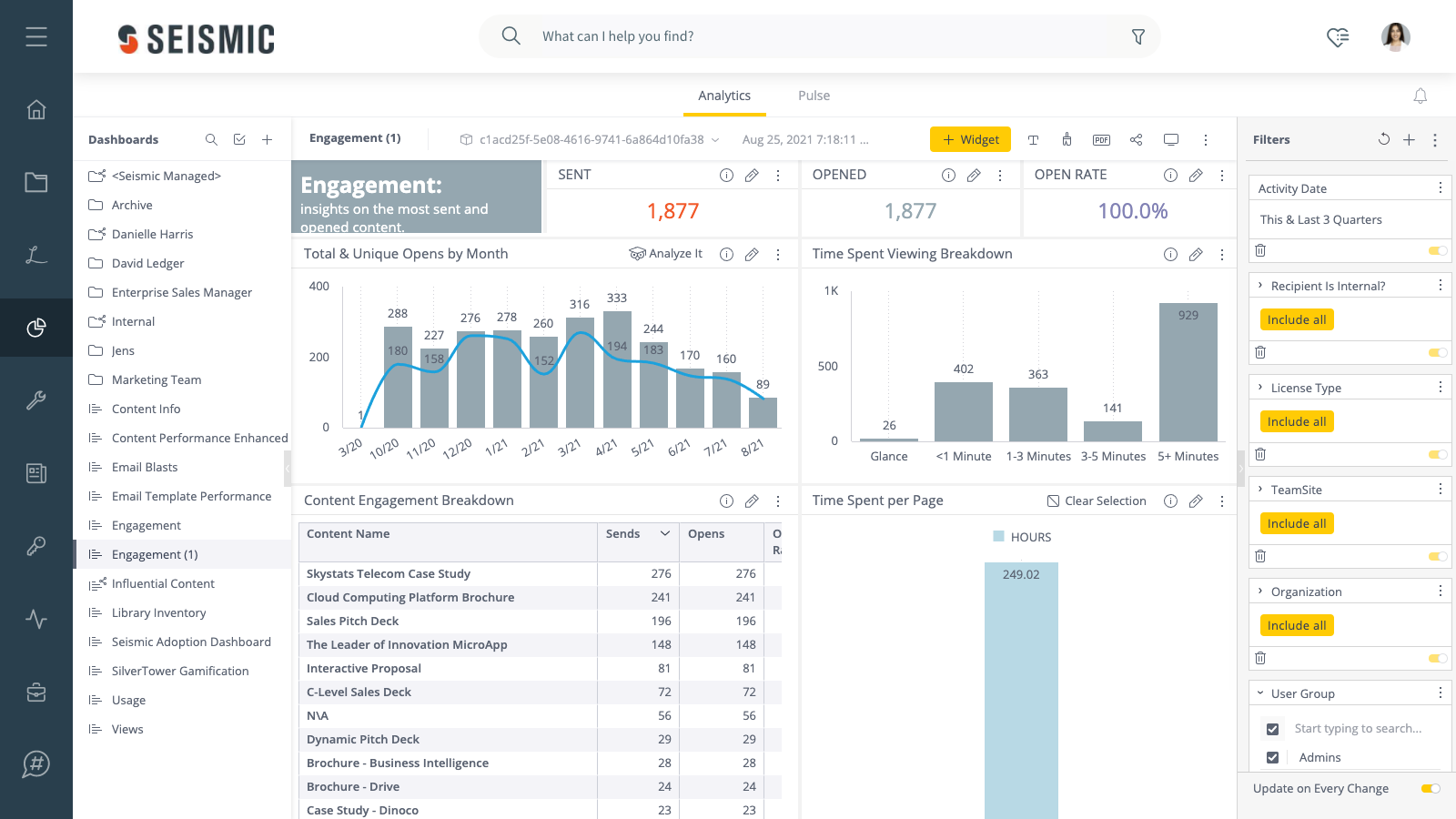Image resolution: width=1456 pixels, height=819 pixels.
Task: Expand the License Type filter
Action: click(1260, 388)
